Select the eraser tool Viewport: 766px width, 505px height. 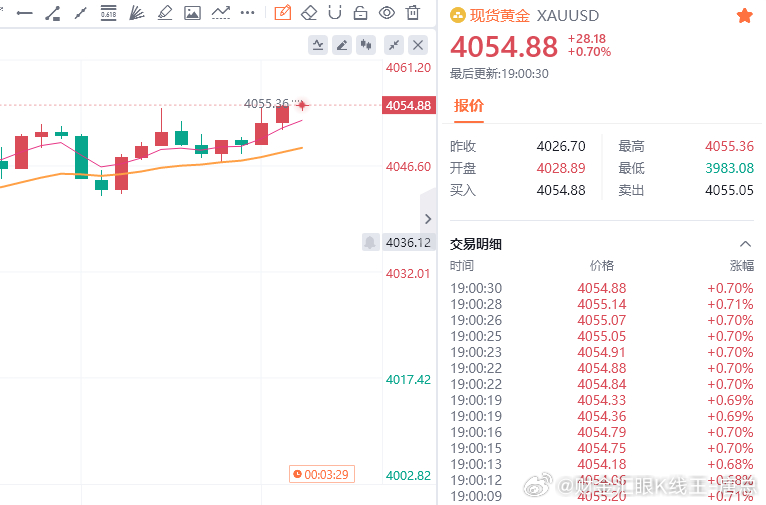pyautogui.click(x=309, y=13)
